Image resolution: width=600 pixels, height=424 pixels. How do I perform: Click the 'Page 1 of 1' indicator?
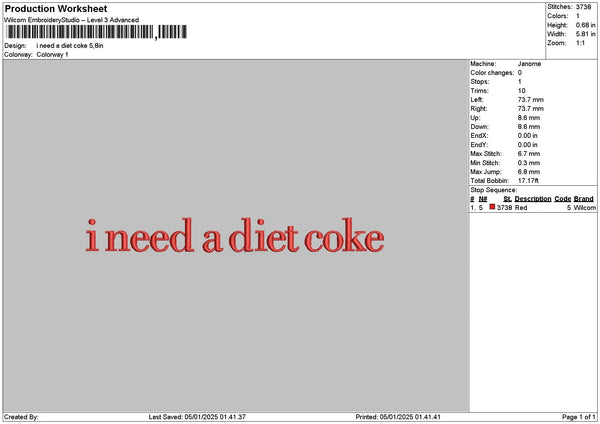tap(579, 417)
